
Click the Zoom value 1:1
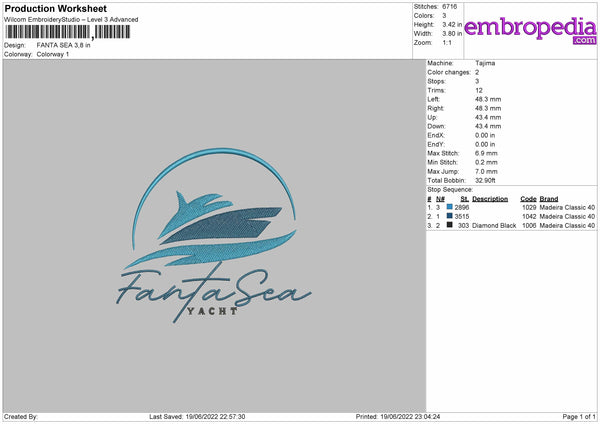pyautogui.click(x=447, y=43)
